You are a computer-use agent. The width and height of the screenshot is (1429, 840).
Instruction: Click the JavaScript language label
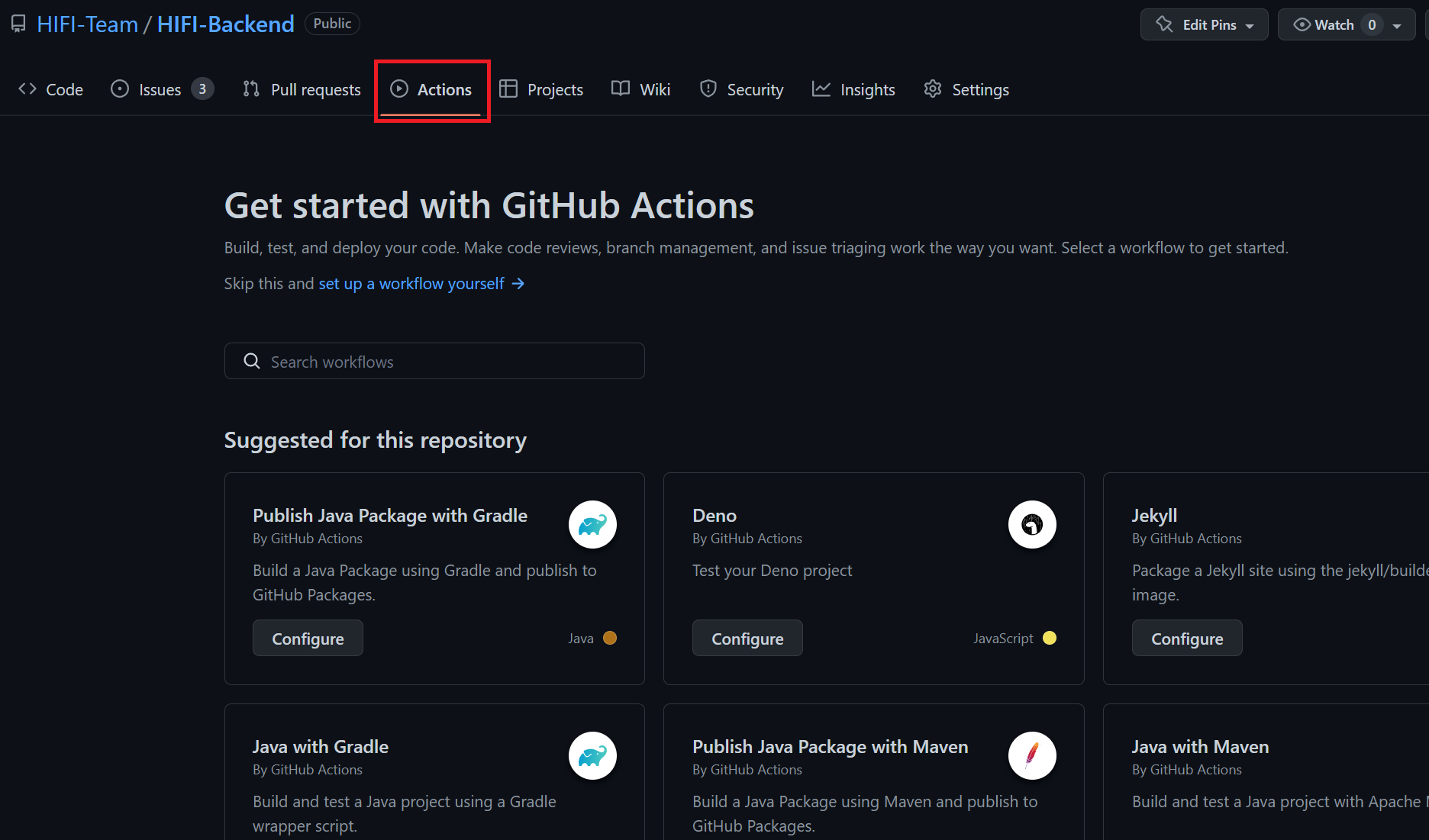tap(1003, 639)
